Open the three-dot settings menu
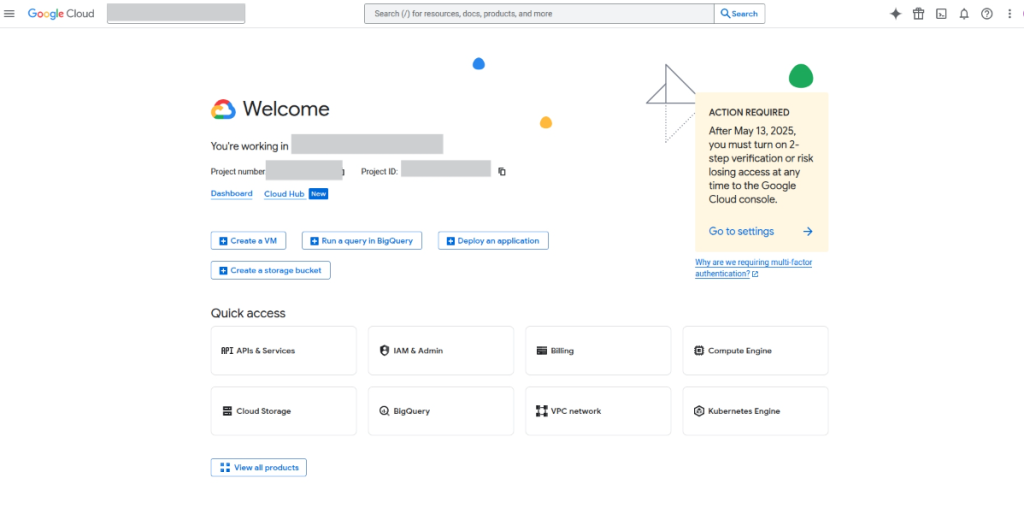Image resolution: width=1024 pixels, height=531 pixels. 1010,14
